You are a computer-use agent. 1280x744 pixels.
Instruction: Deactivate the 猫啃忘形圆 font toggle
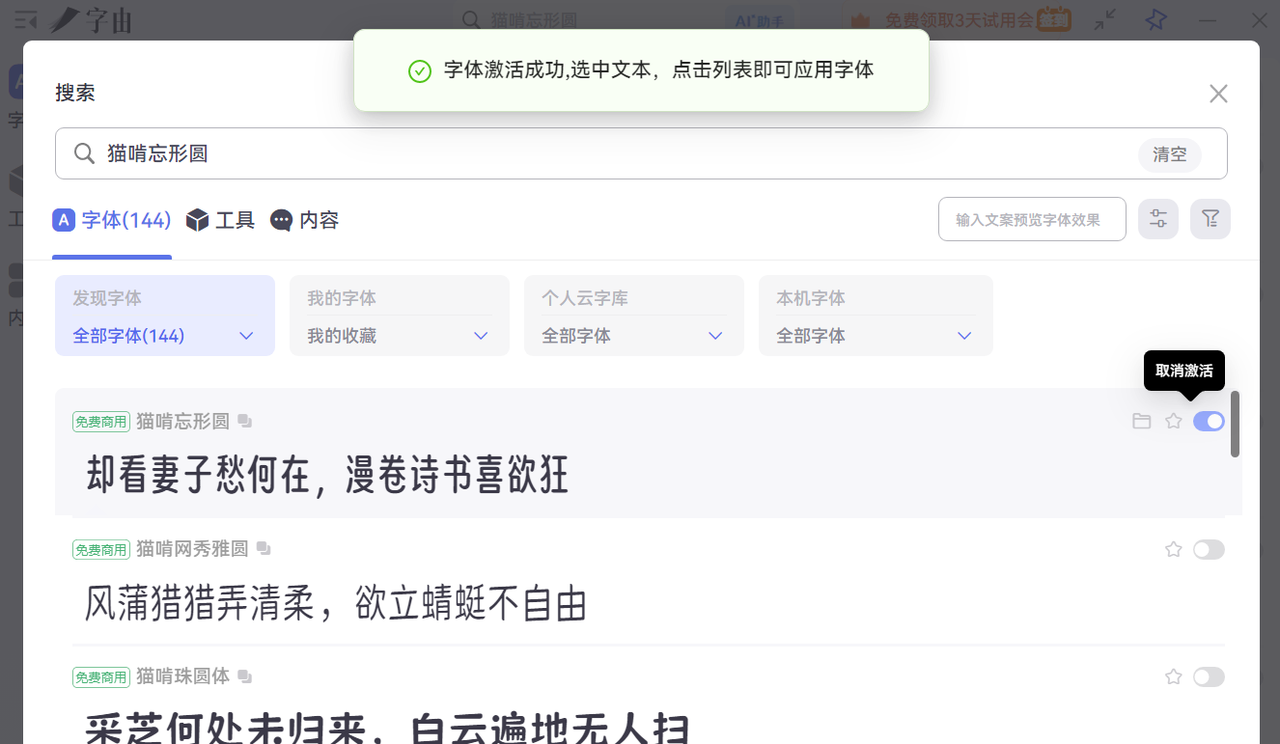[1209, 421]
